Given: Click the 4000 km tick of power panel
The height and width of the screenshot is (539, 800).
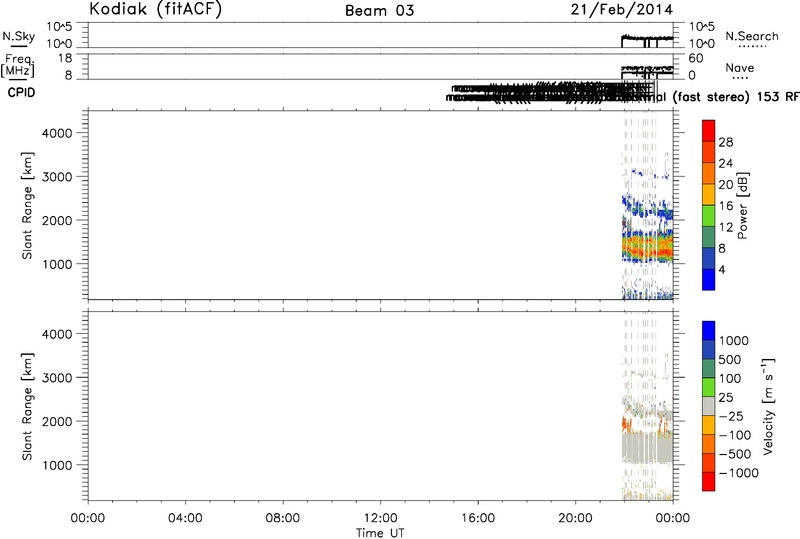Looking at the screenshot, I should pos(56,133).
